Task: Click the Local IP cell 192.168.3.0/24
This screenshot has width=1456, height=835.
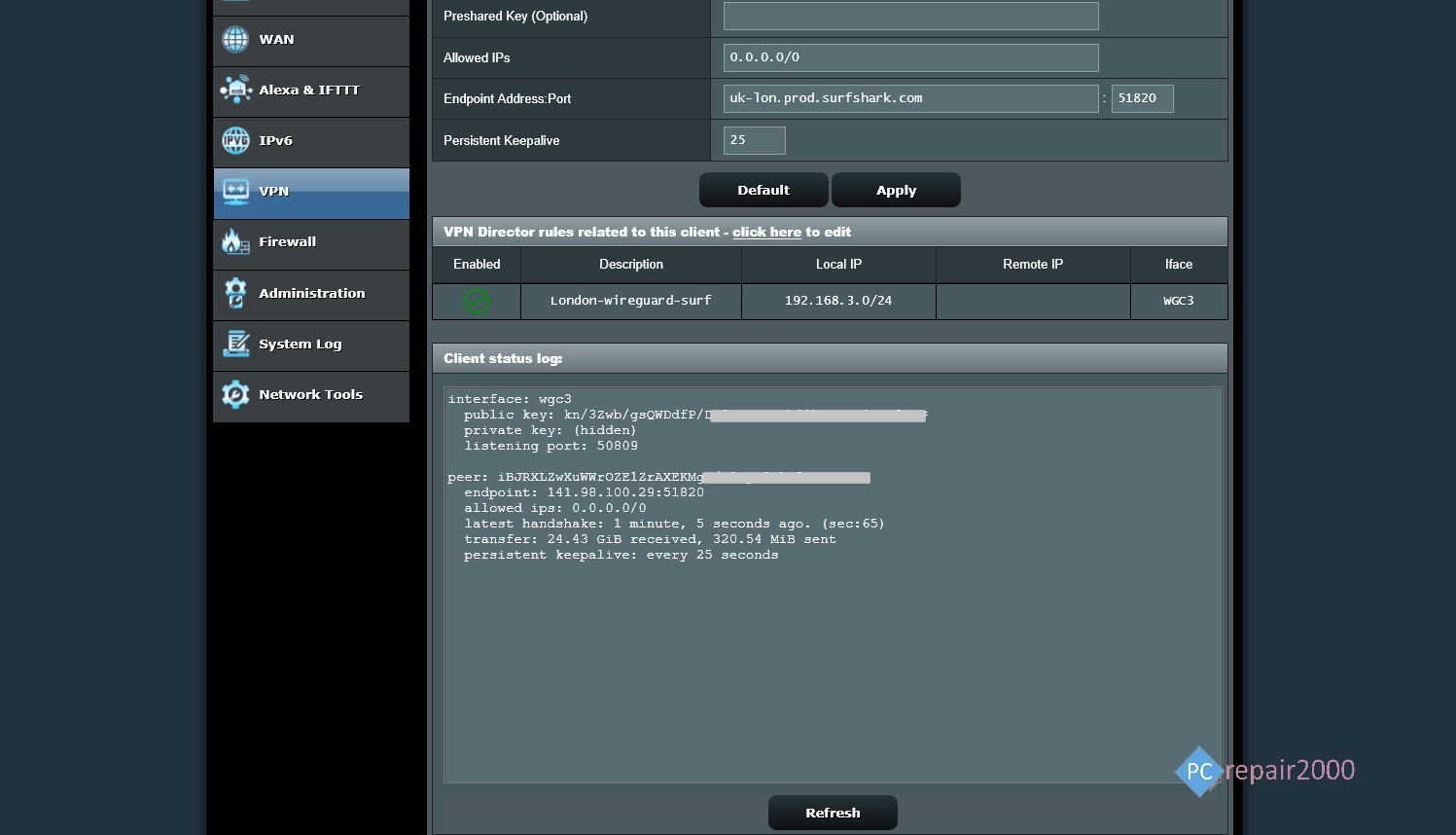Action: coord(838,301)
